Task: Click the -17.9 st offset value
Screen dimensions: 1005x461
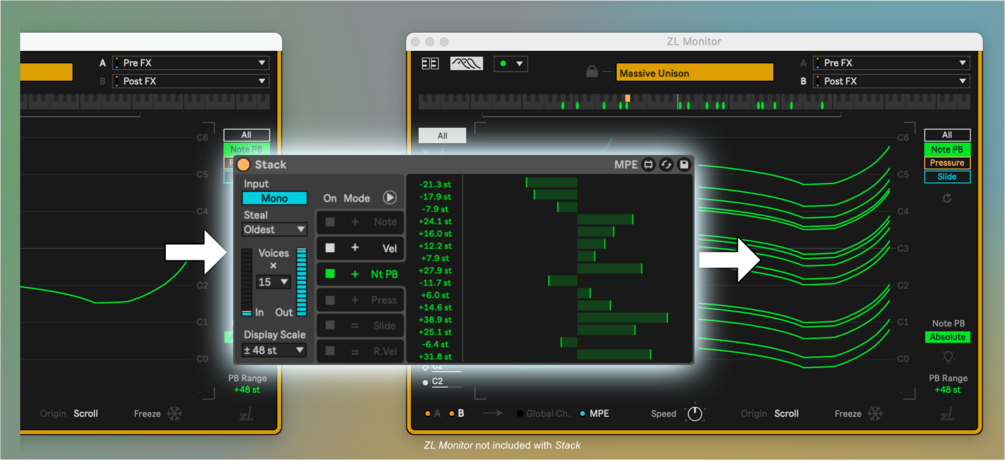Action: pyautogui.click(x=435, y=197)
